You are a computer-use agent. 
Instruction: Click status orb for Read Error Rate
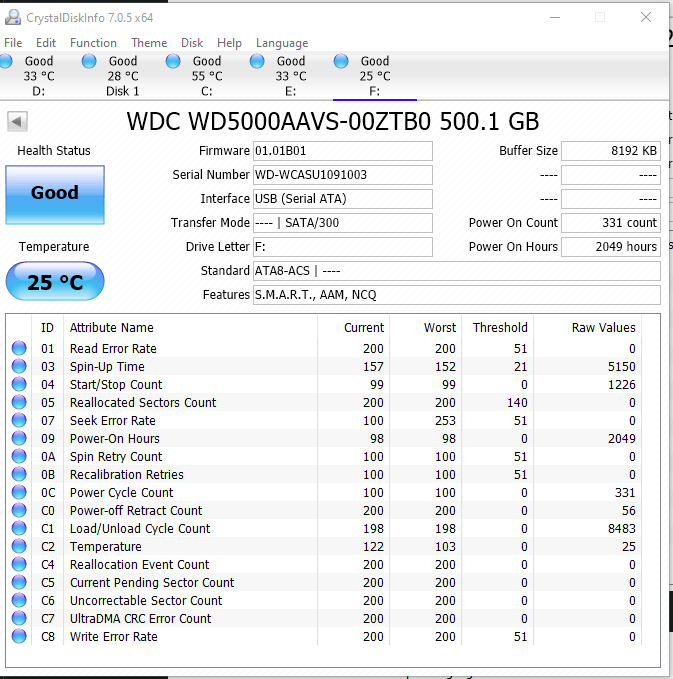19,348
